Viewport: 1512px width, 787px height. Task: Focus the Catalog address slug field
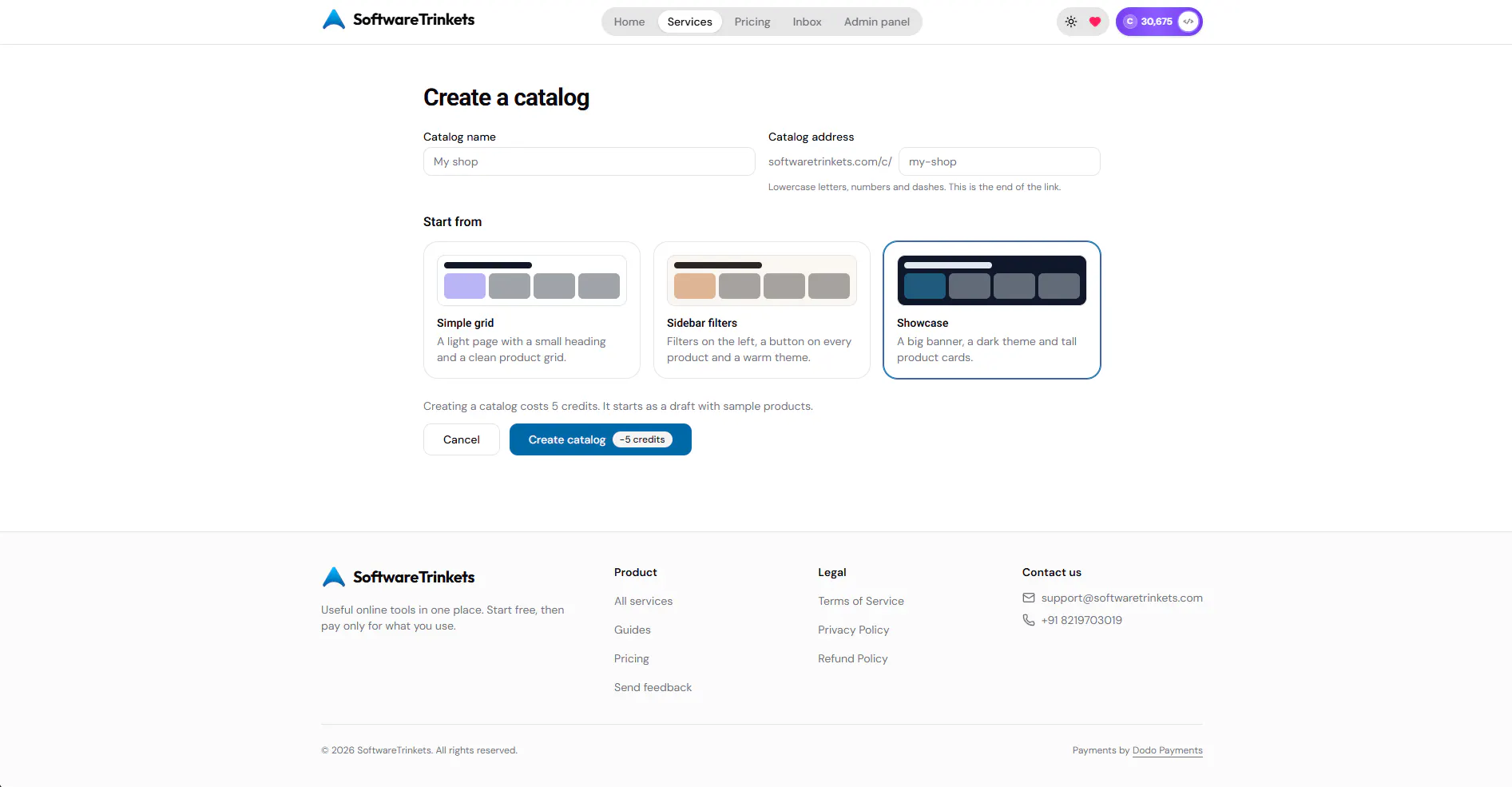coord(999,161)
